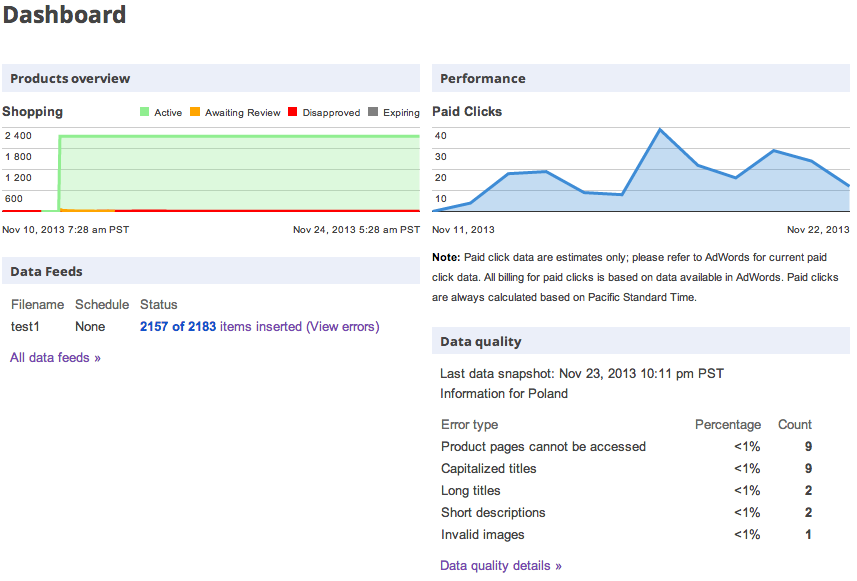Click the Products overview section header
The height and width of the screenshot is (581, 857).
point(211,78)
